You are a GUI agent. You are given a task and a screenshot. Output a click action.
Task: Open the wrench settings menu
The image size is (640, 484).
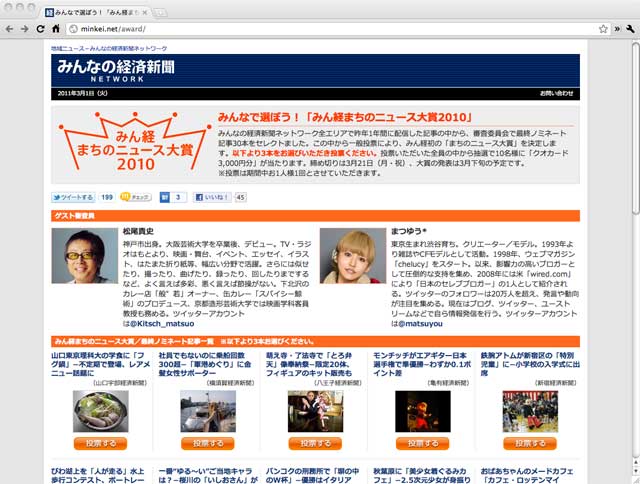point(630,29)
